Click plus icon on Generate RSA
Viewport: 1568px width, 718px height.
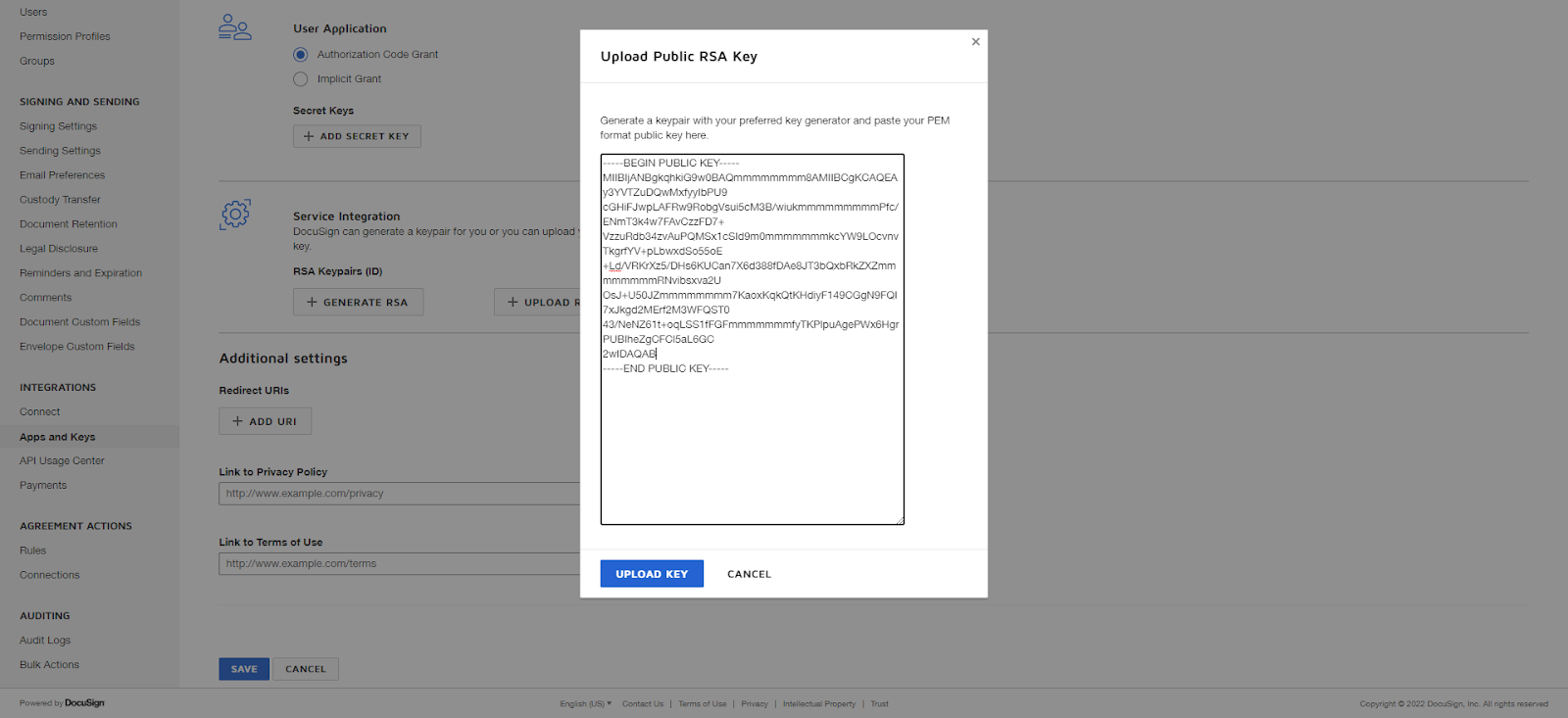click(312, 303)
